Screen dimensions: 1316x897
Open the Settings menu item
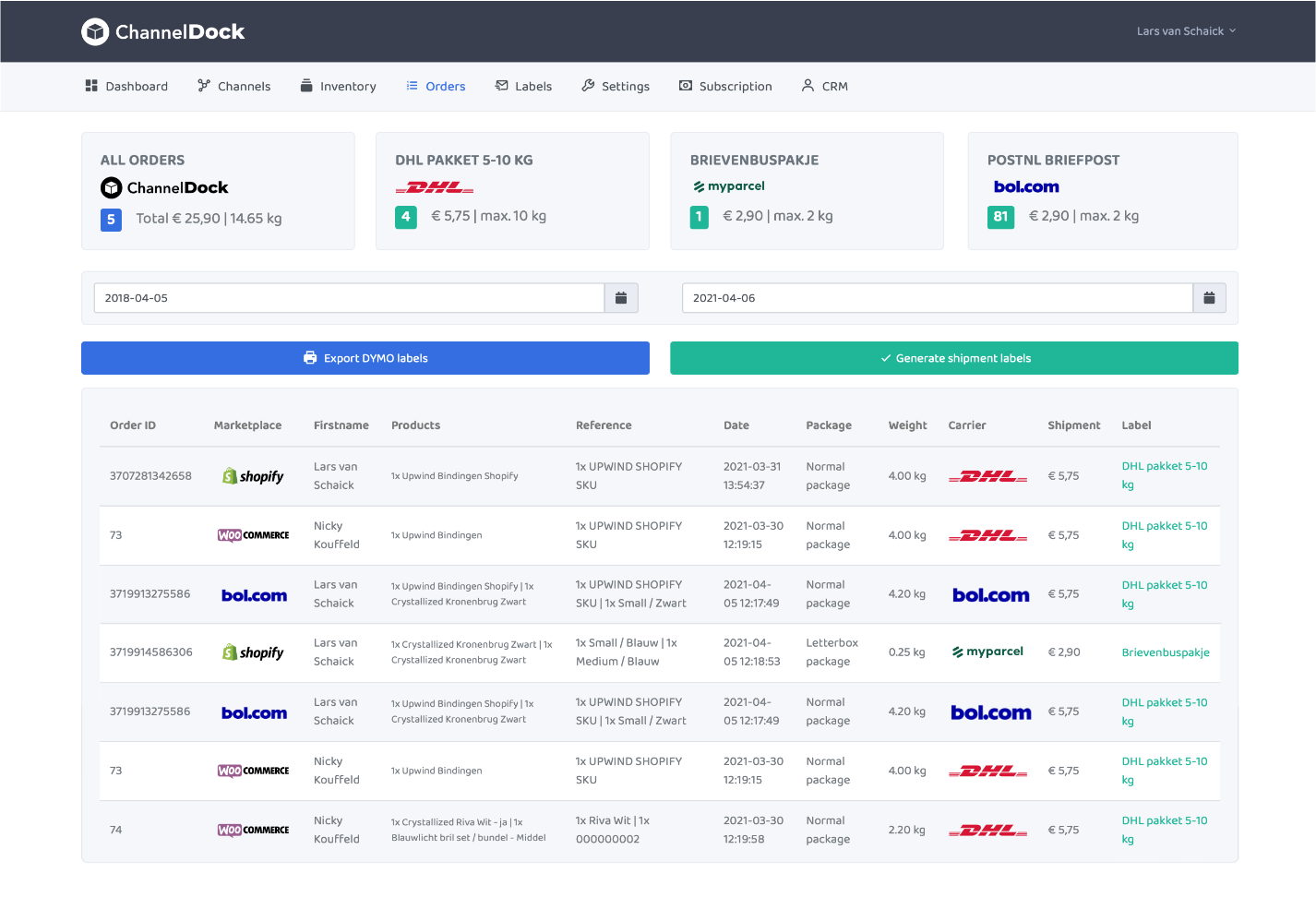(616, 86)
